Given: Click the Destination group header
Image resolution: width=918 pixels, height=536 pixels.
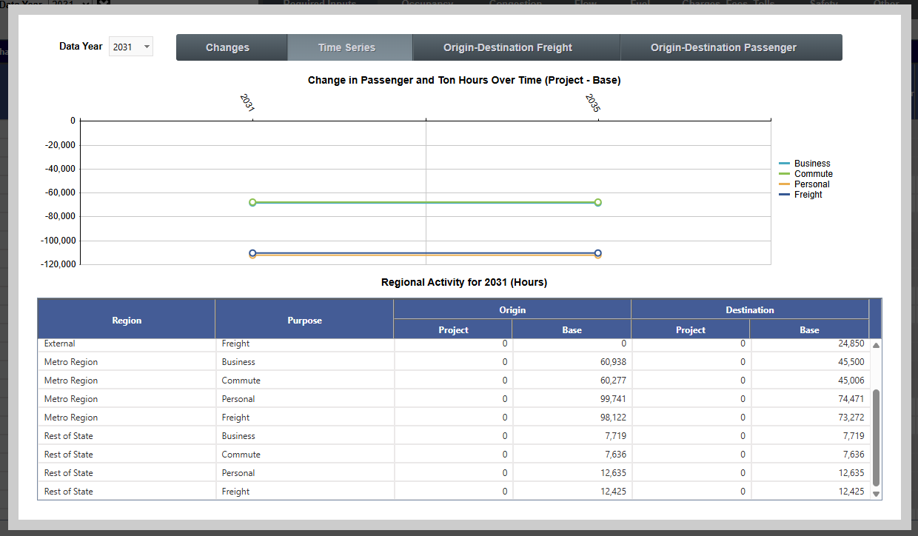Looking at the screenshot, I should click(750, 310).
